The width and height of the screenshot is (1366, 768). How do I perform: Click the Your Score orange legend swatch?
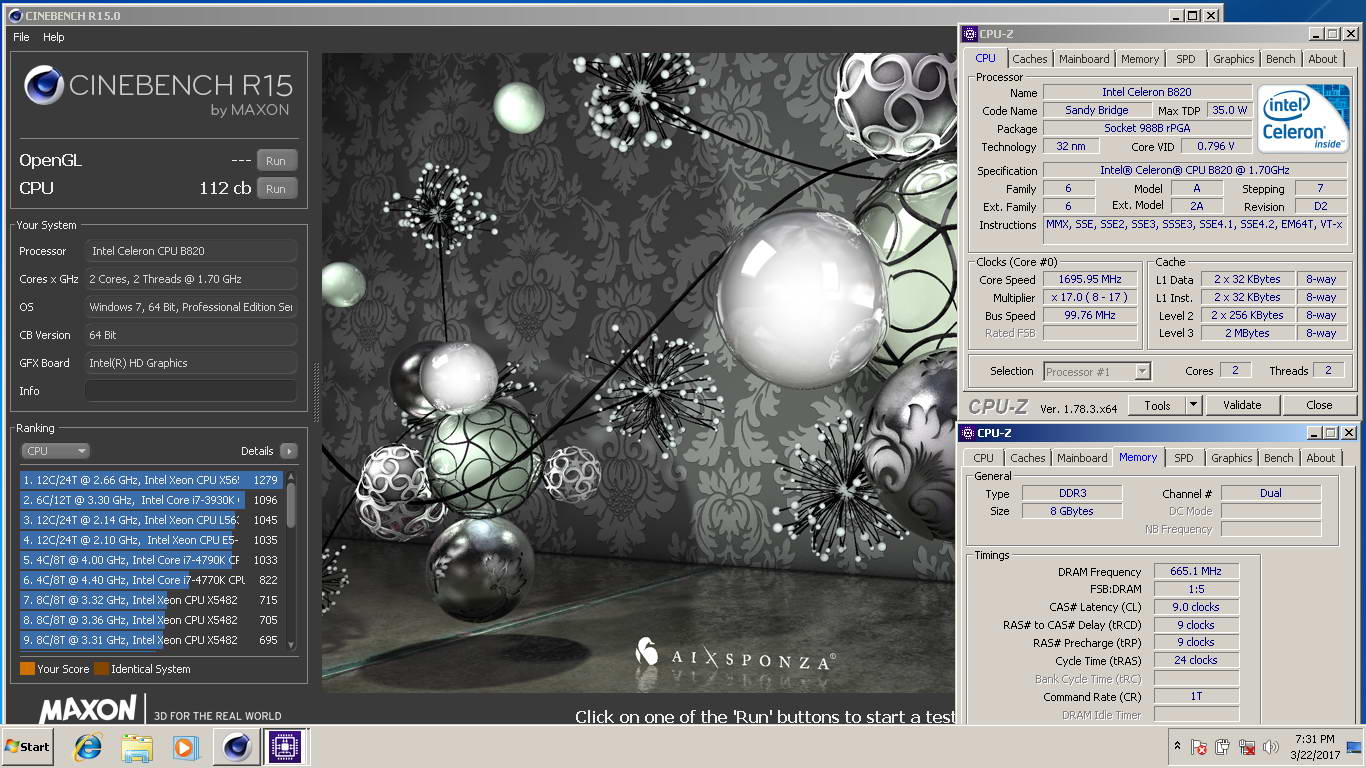pyautogui.click(x=27, y=669)
